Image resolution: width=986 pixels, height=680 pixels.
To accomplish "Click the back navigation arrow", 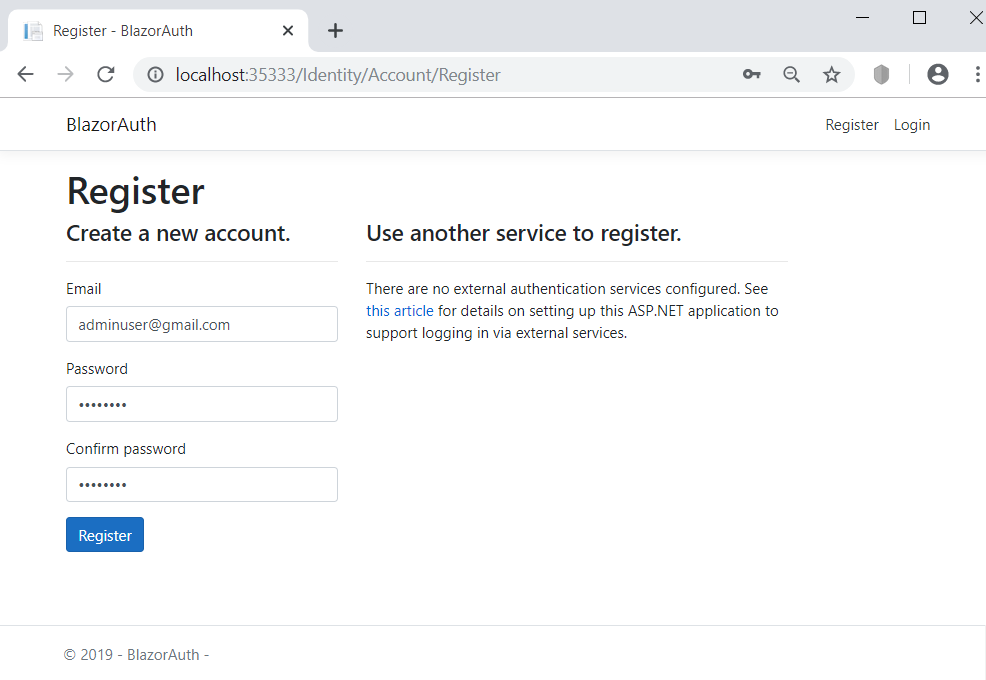I will tap(25, 74).
